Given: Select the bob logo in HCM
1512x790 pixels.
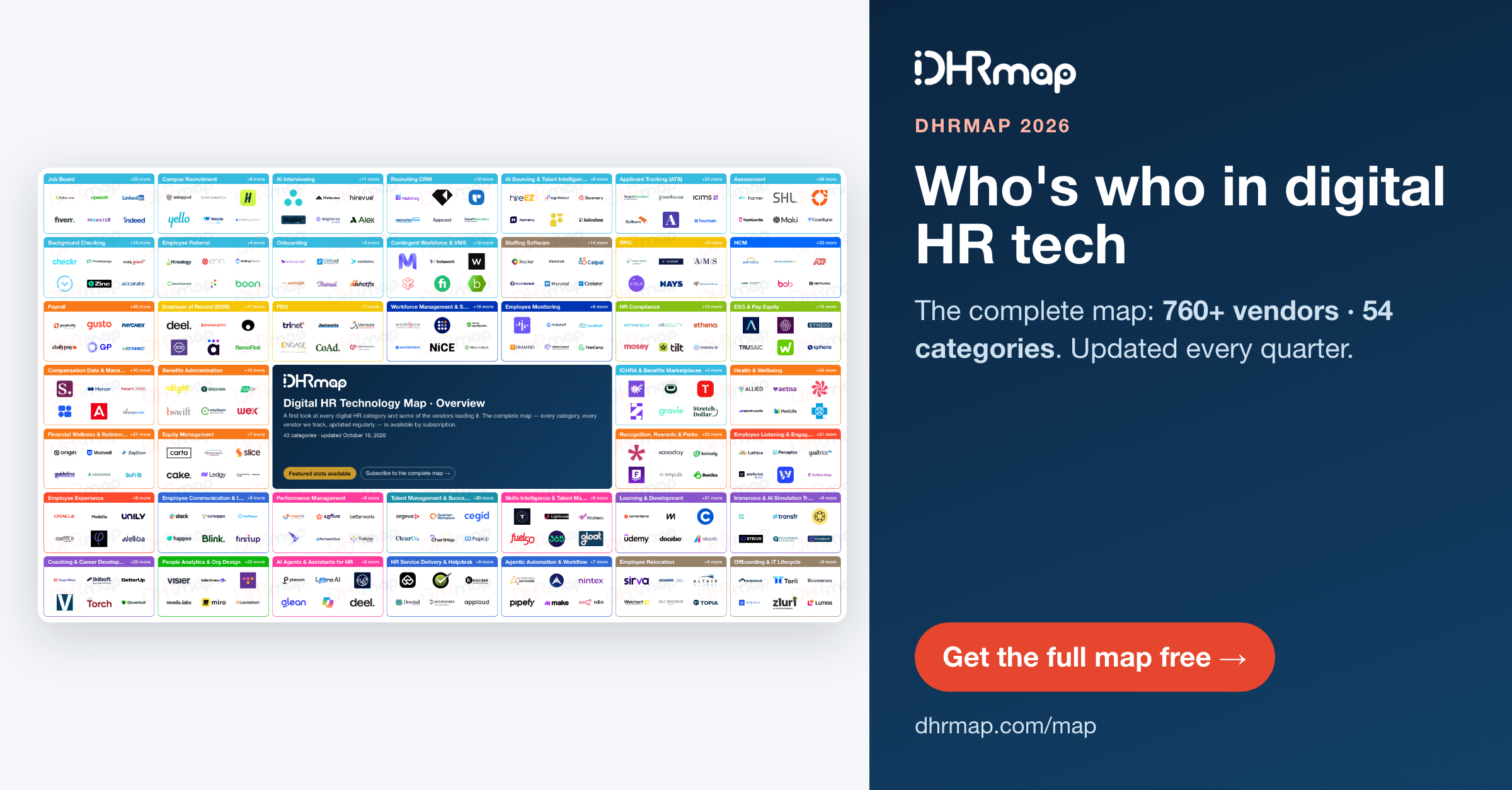Looking at the screenshot, I should [785, 283].
